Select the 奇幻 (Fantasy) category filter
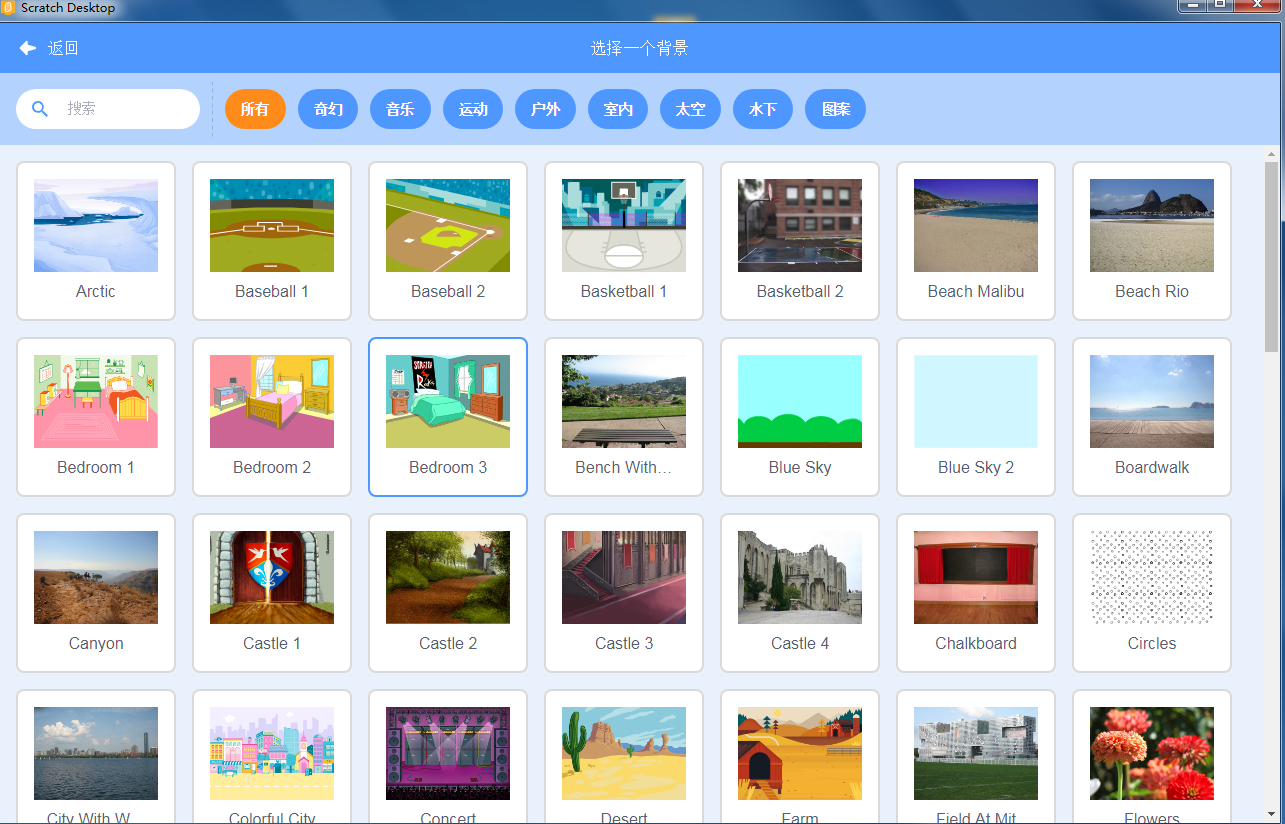1285x824 pixels. pos(327,109)
